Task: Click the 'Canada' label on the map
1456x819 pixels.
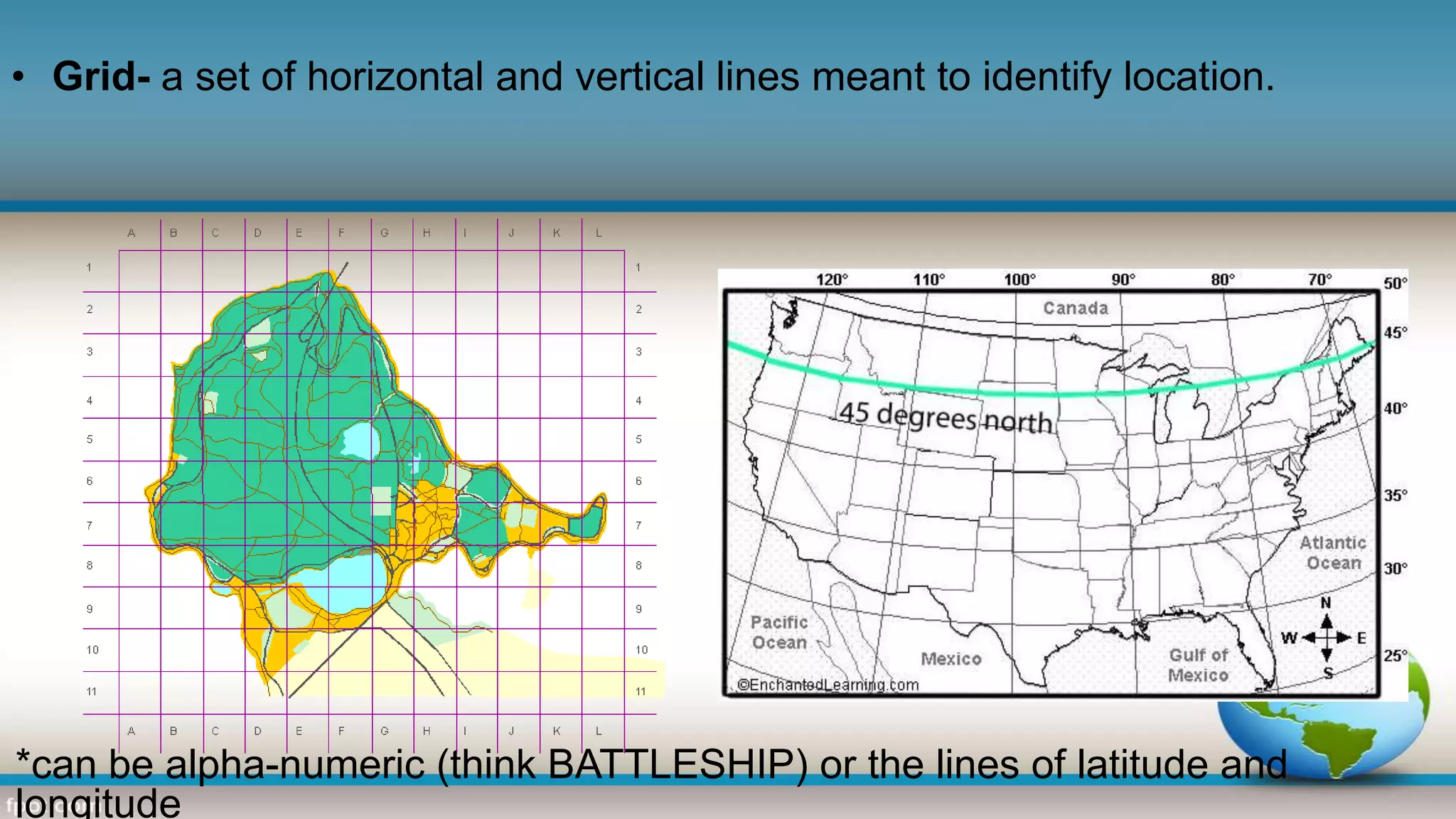Action: (1076, 308)
